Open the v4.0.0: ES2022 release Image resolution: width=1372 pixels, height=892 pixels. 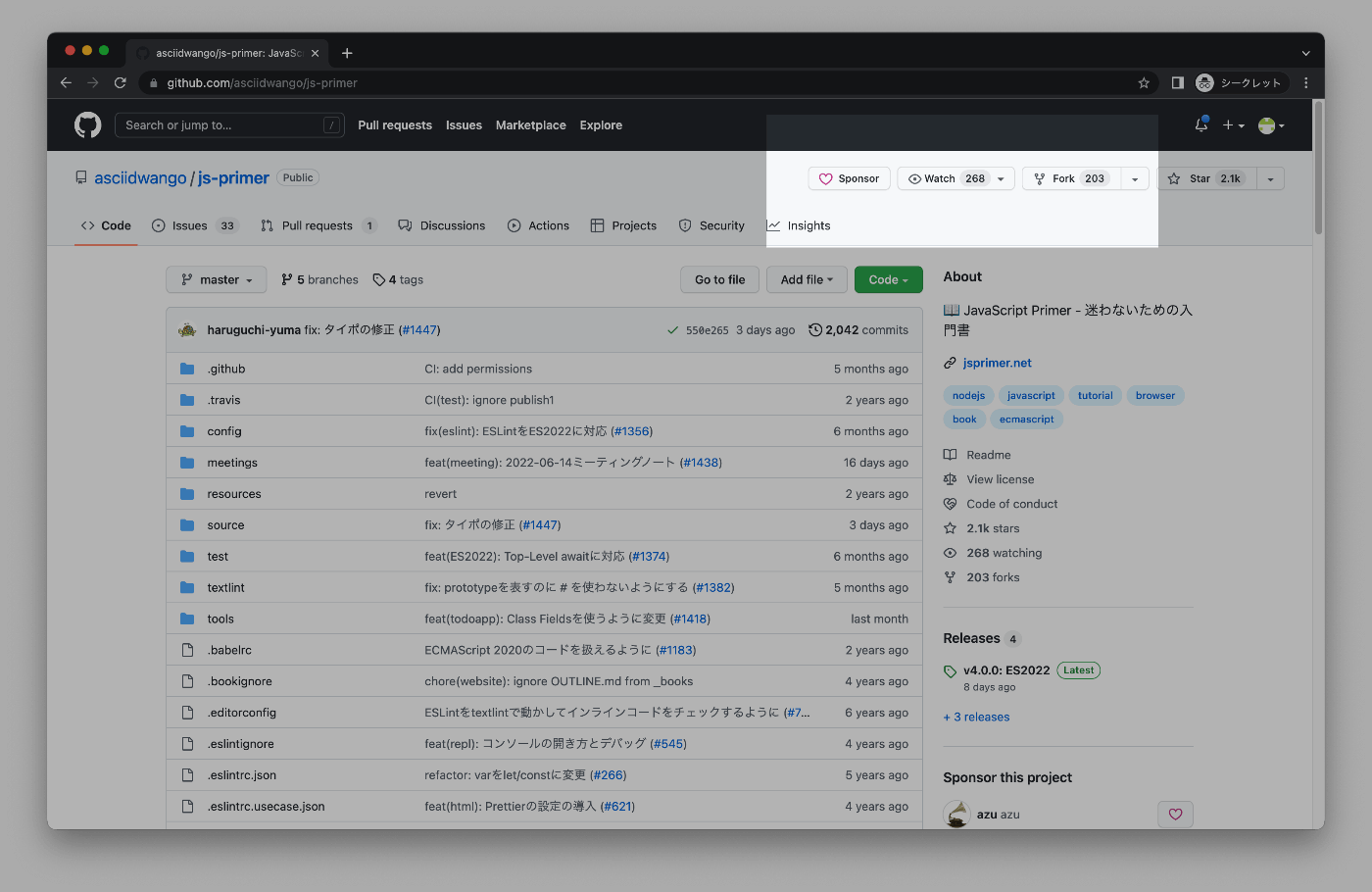[x=1006, y=670]
